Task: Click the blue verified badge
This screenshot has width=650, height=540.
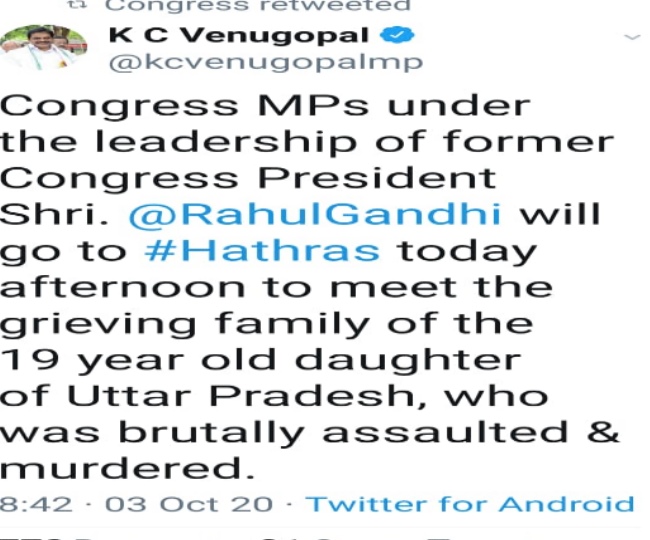Action: click(x=397, y=35)
